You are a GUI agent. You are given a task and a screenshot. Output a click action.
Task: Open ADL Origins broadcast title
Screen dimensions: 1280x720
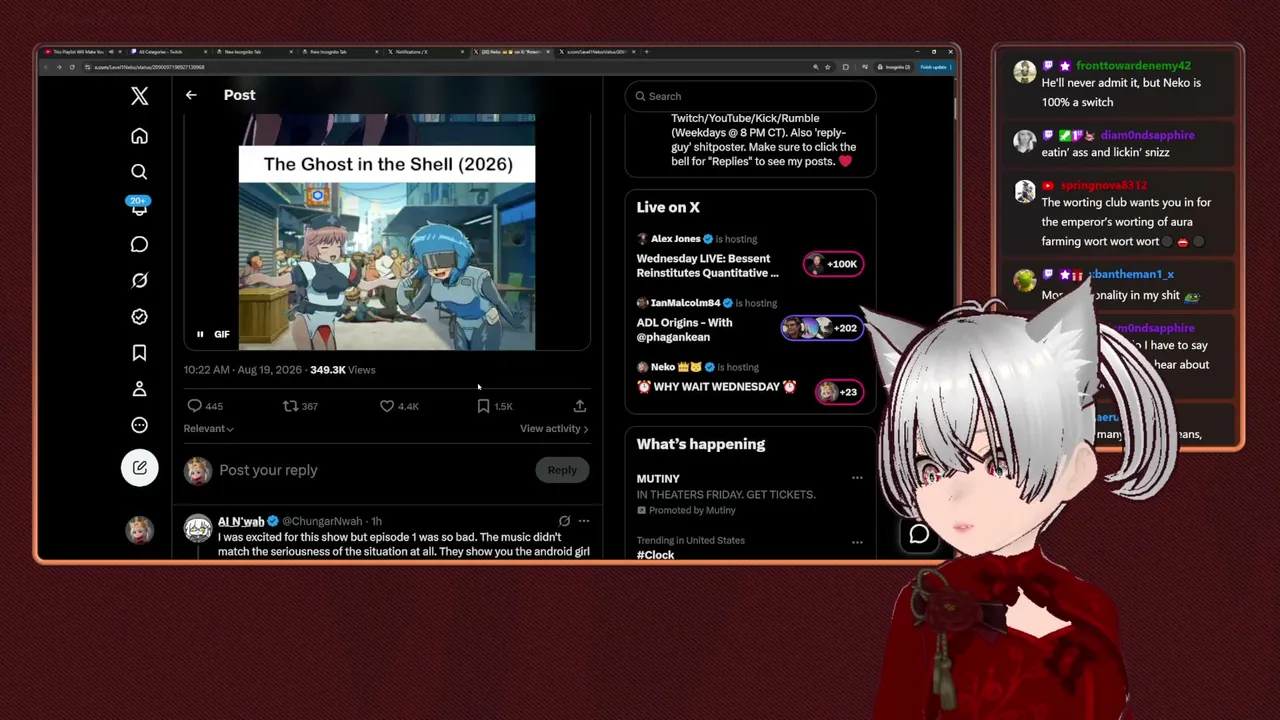[684, 330]
